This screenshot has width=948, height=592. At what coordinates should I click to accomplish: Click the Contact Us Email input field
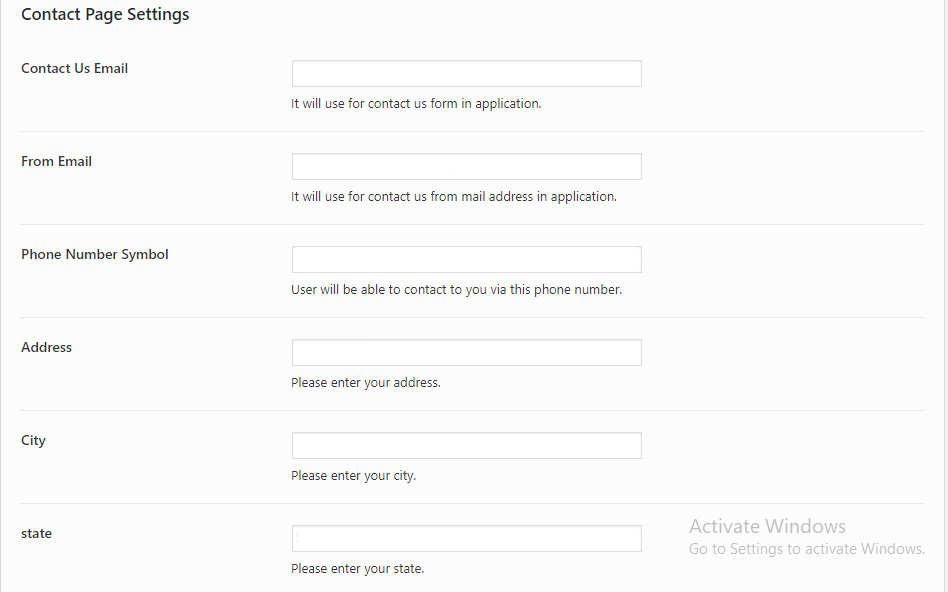(466, 74)
